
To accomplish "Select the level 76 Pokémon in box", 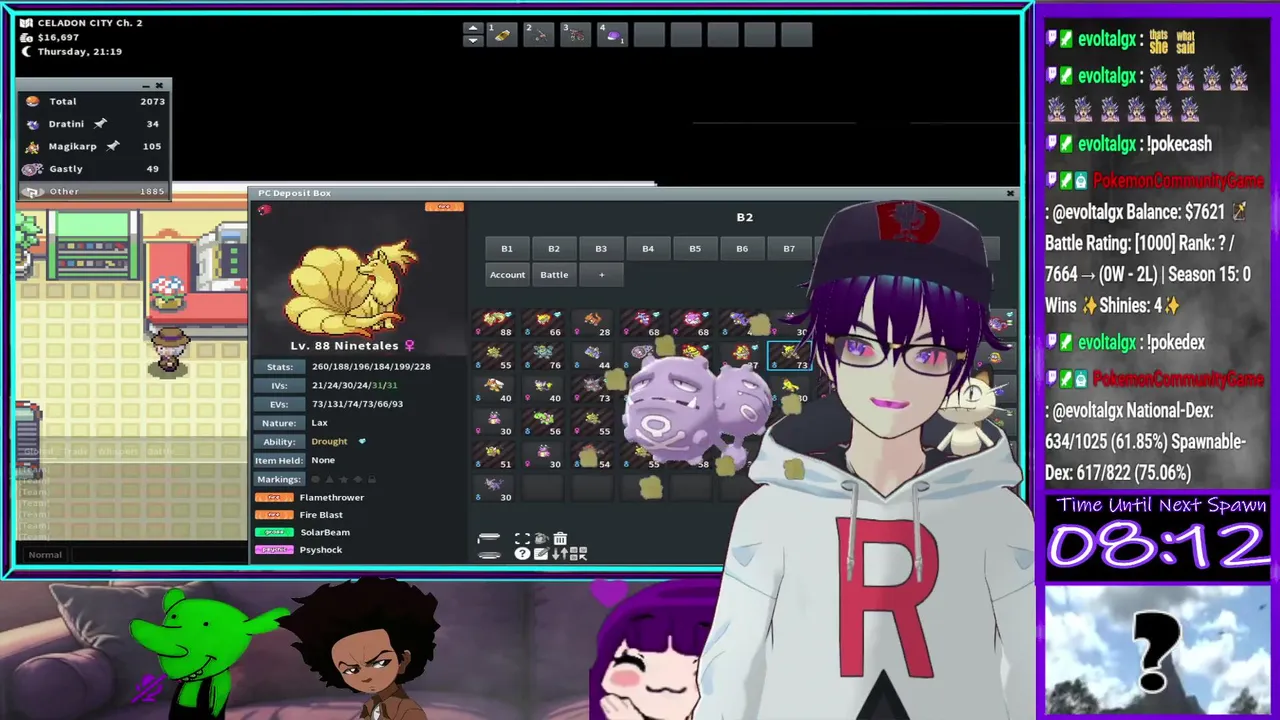I will pos(545,357).
